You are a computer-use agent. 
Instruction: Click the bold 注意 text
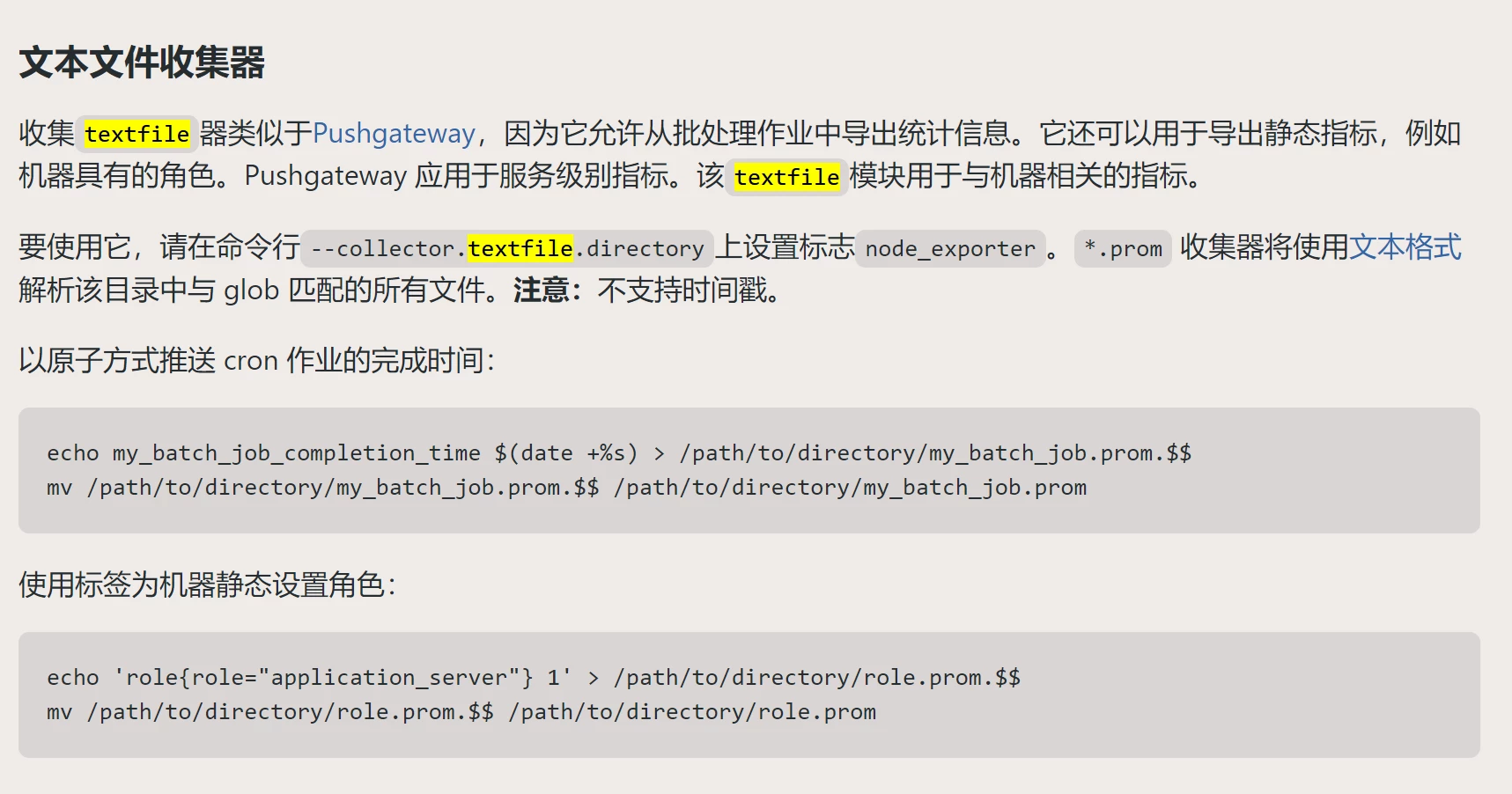541,290
